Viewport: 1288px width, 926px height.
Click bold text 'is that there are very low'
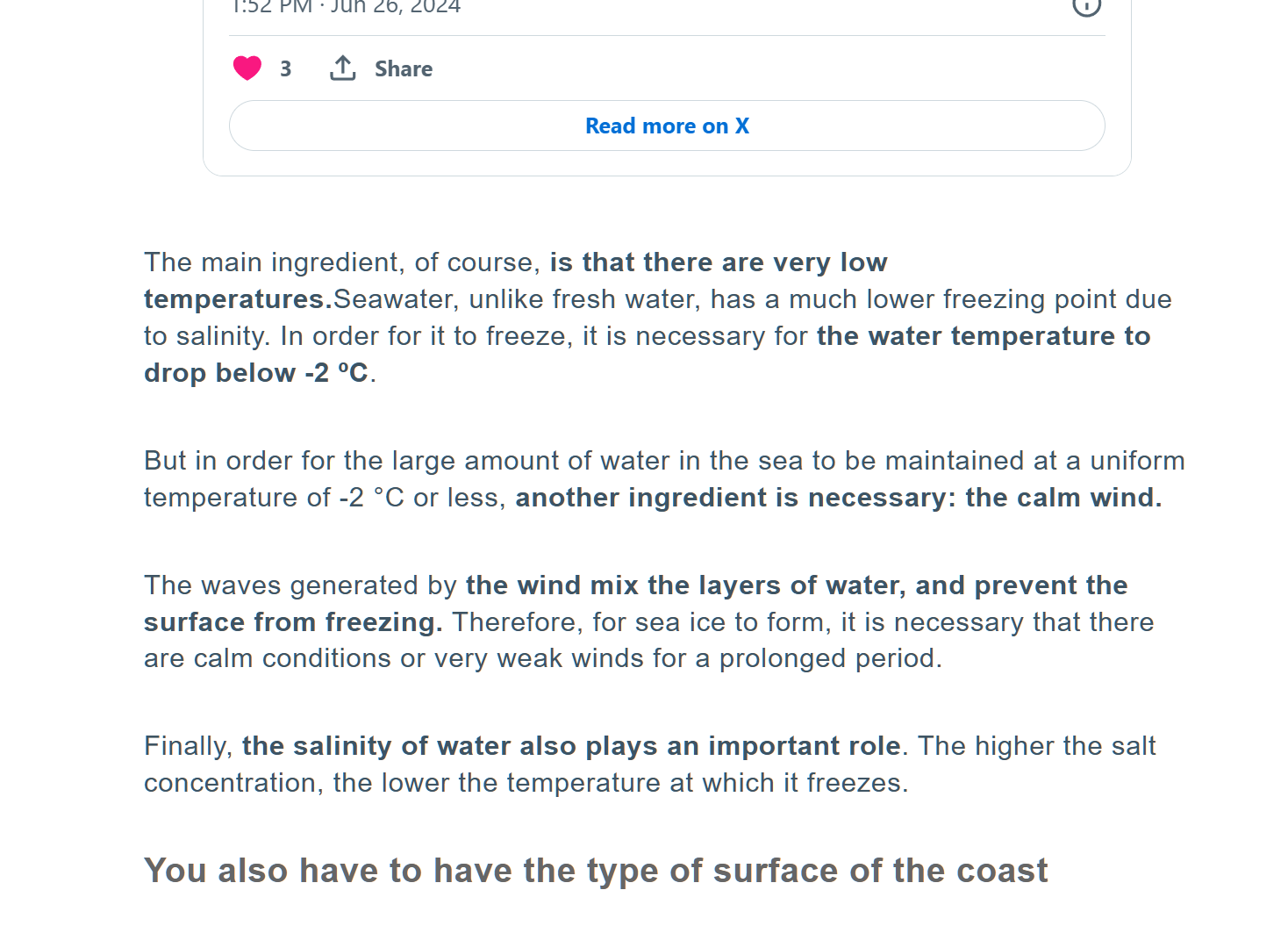click(719, 262)
